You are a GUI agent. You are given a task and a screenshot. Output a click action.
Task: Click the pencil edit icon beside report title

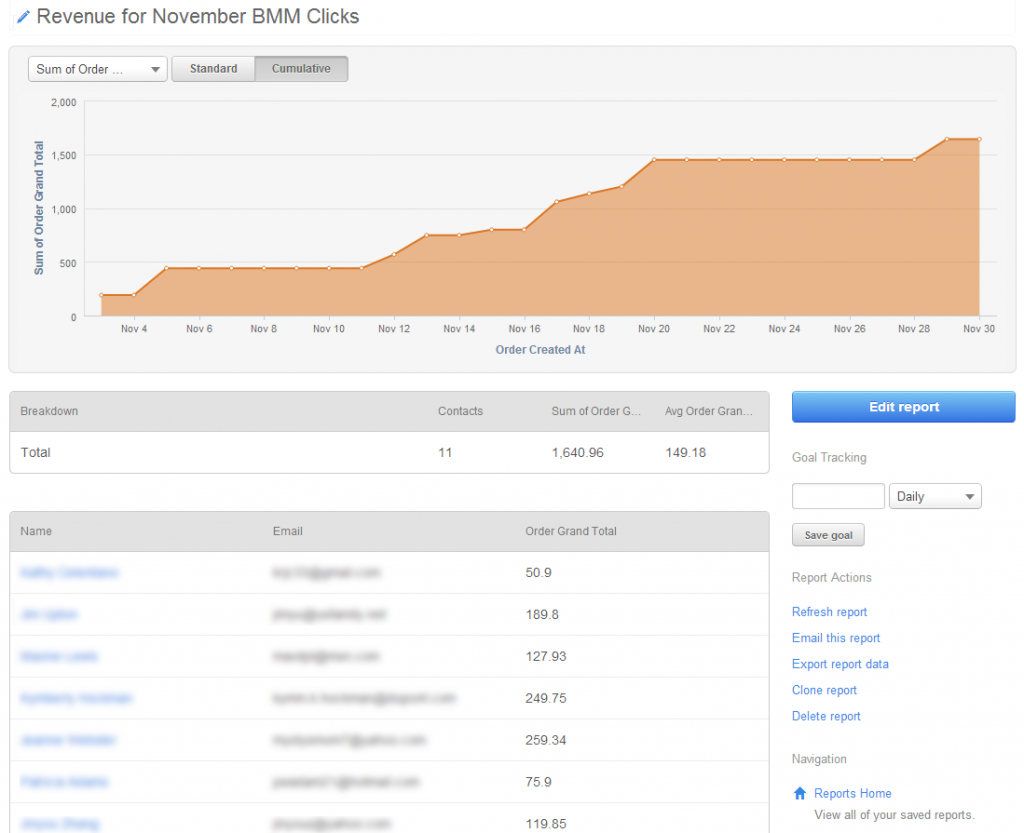[23, 17]
